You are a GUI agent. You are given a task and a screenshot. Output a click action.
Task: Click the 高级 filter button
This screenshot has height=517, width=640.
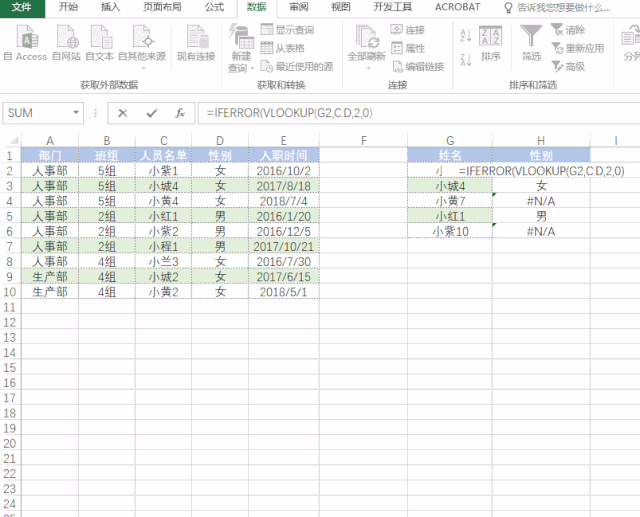[x=568, y=67]
